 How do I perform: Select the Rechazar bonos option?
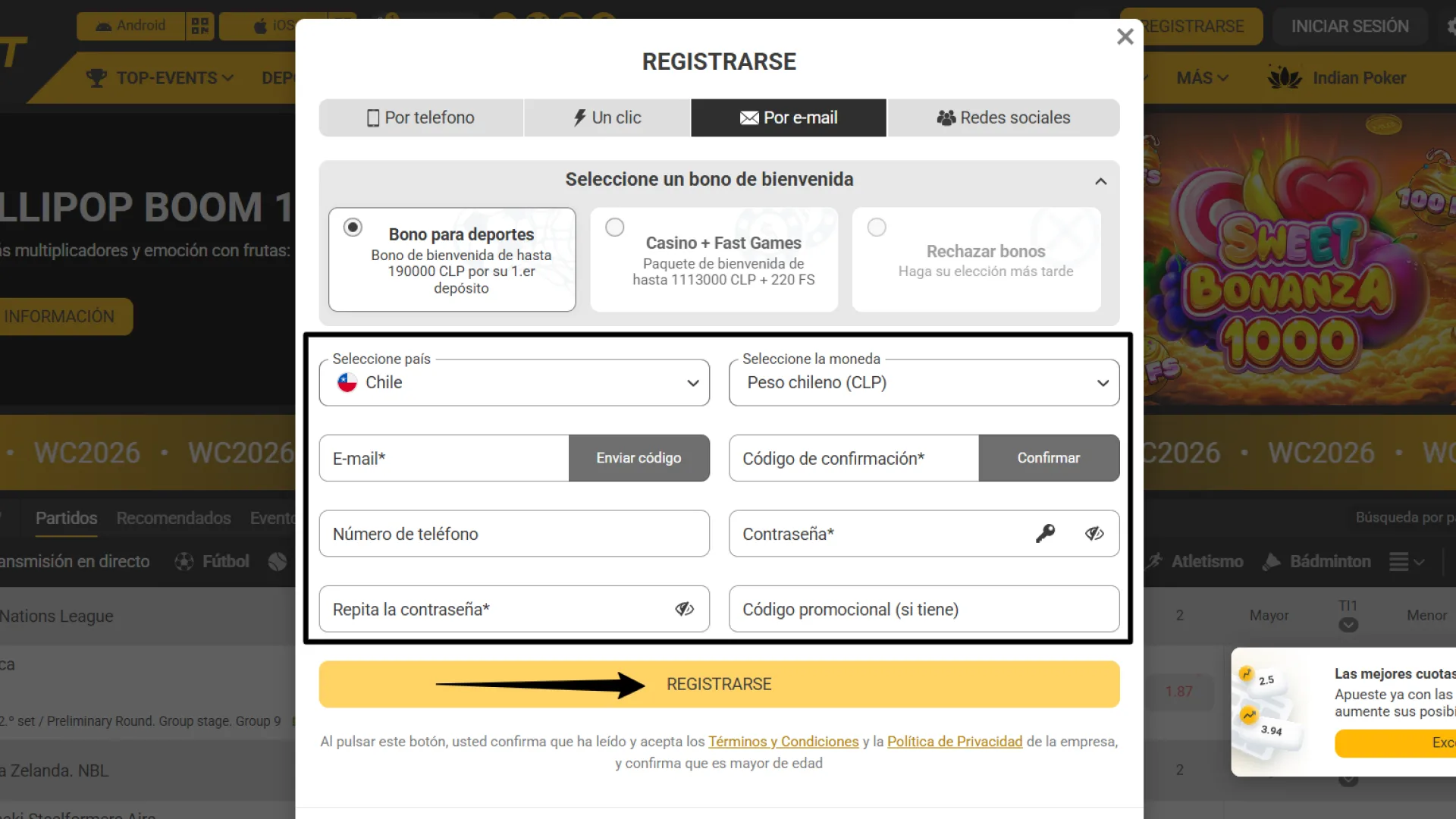(977, 259)
